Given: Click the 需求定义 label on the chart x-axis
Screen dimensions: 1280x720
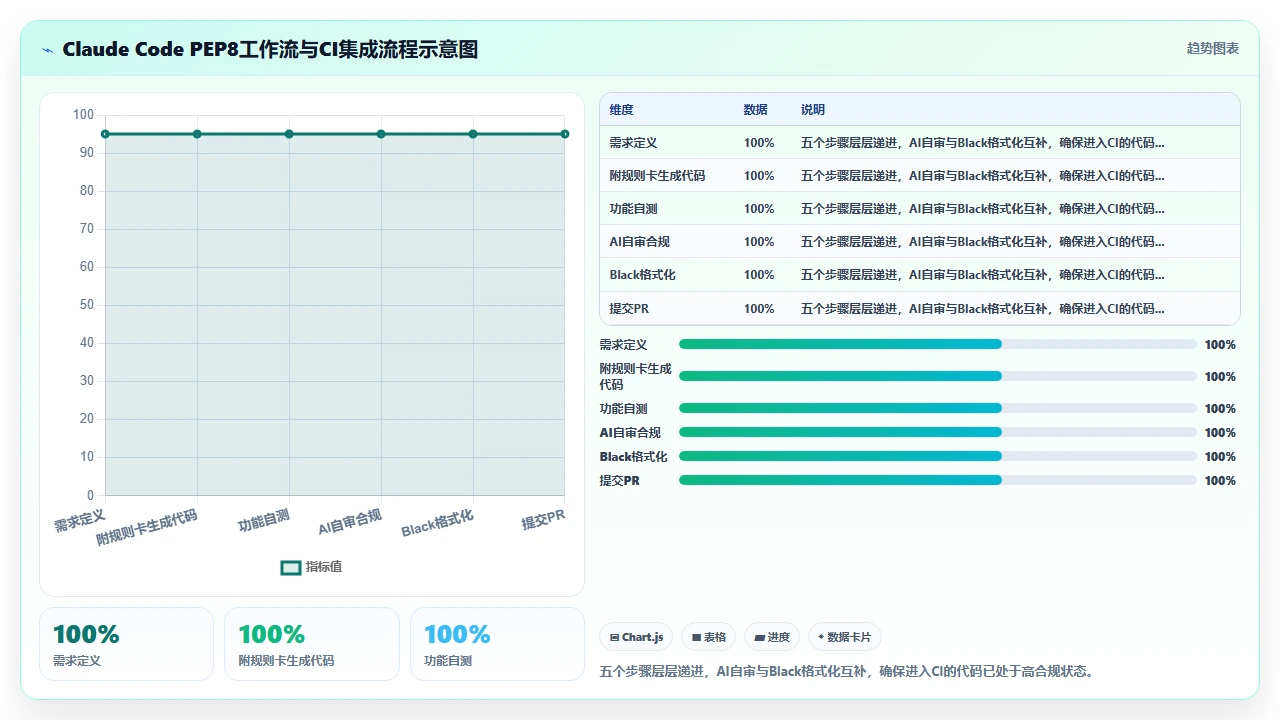Looking at the screenshot, I should (79, 520).
